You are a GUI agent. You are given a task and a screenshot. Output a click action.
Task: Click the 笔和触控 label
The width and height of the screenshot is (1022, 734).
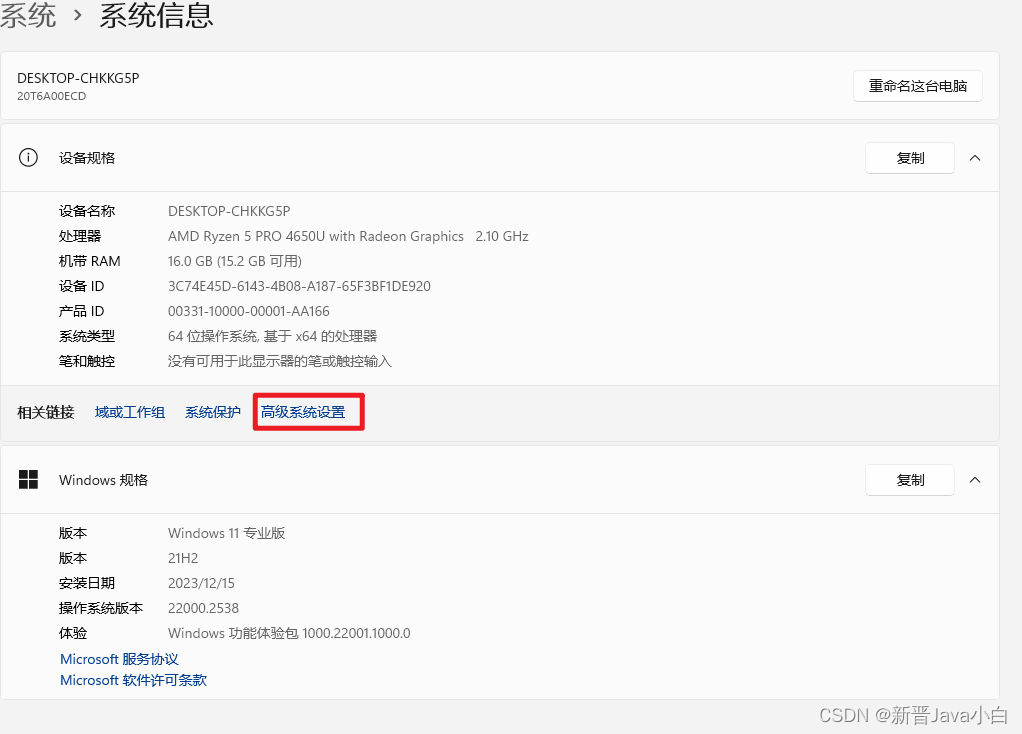87,361
